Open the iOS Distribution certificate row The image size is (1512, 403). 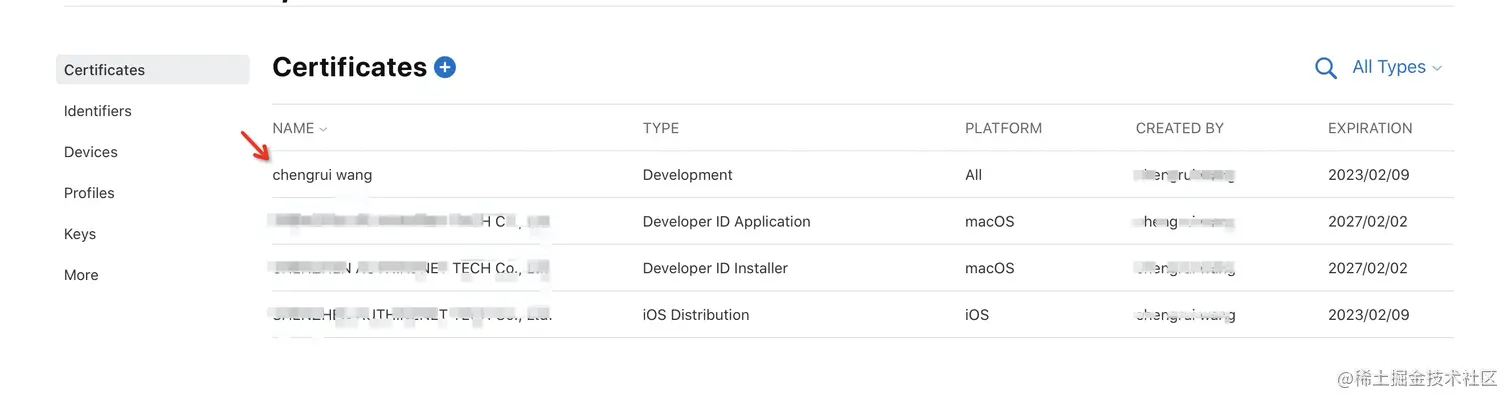click(x=695, y=315)
